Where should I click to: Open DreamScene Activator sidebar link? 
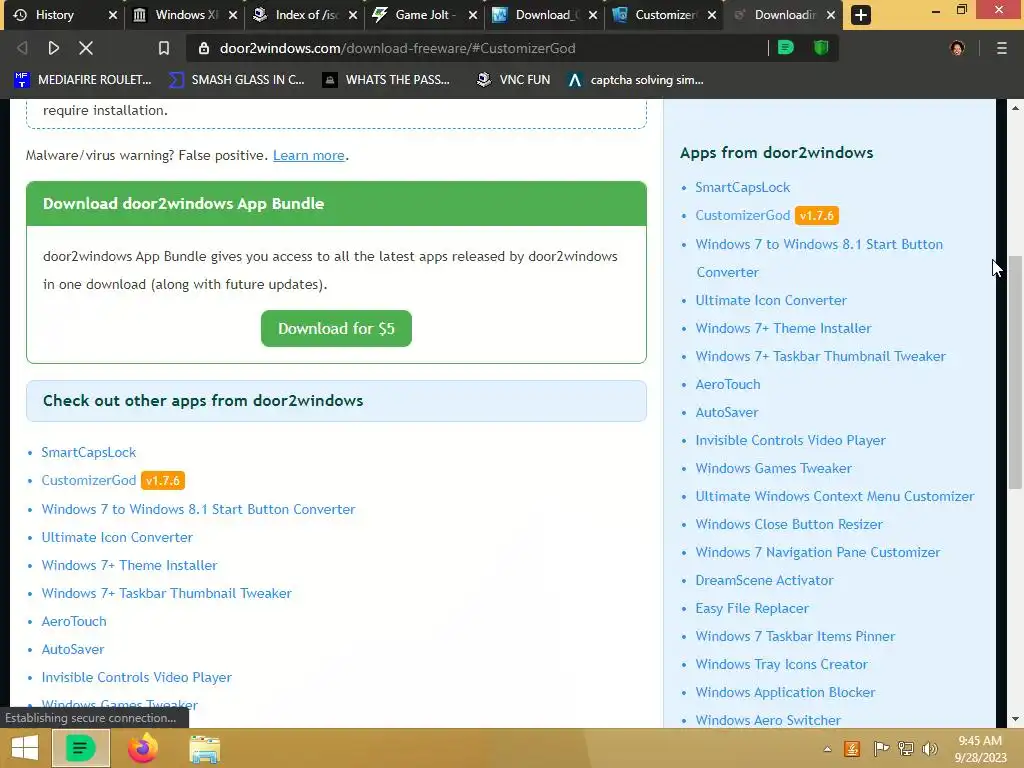(x=764, y=581)
